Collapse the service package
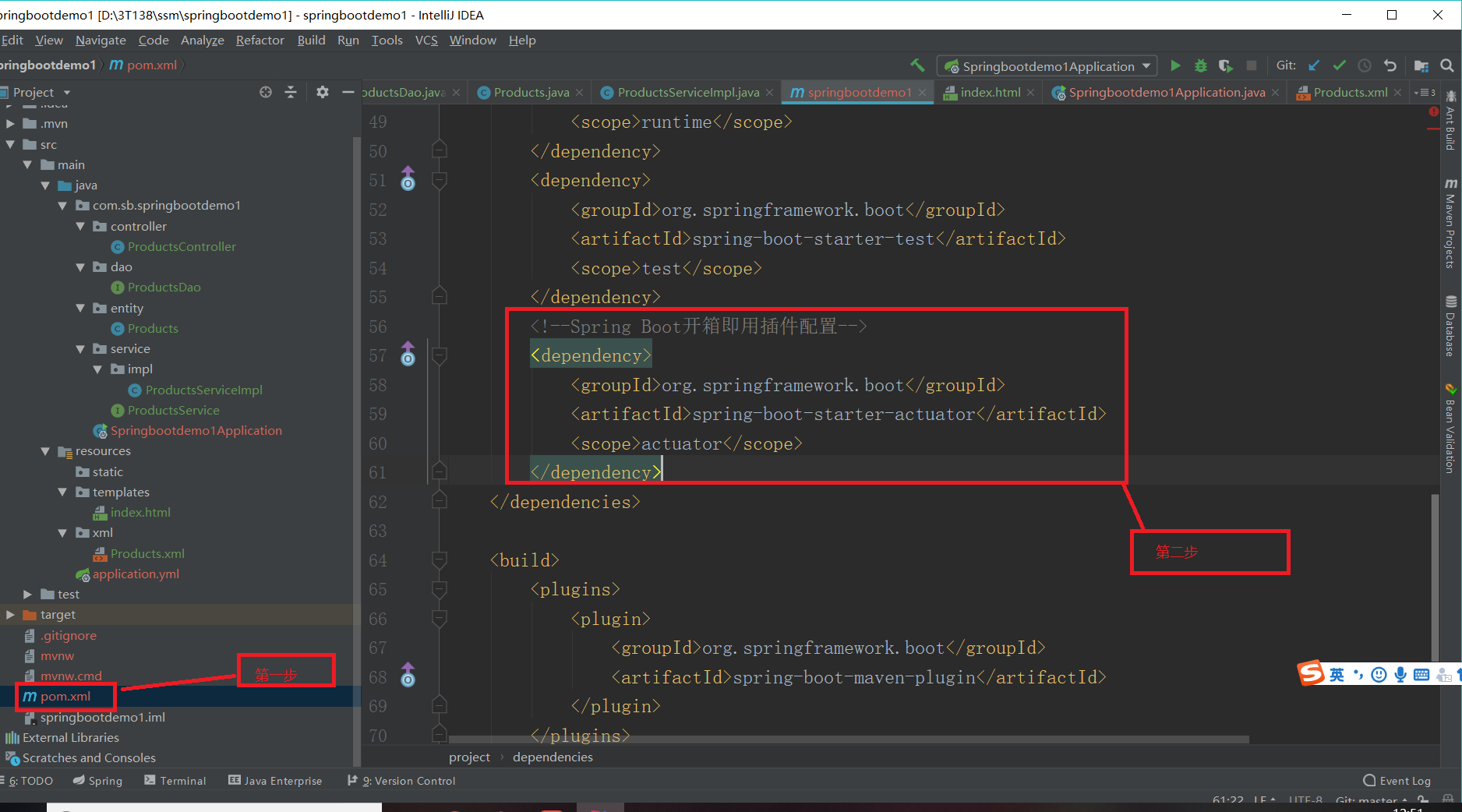1462x812 pixels. pyautogui.click(x=80, y=349)
